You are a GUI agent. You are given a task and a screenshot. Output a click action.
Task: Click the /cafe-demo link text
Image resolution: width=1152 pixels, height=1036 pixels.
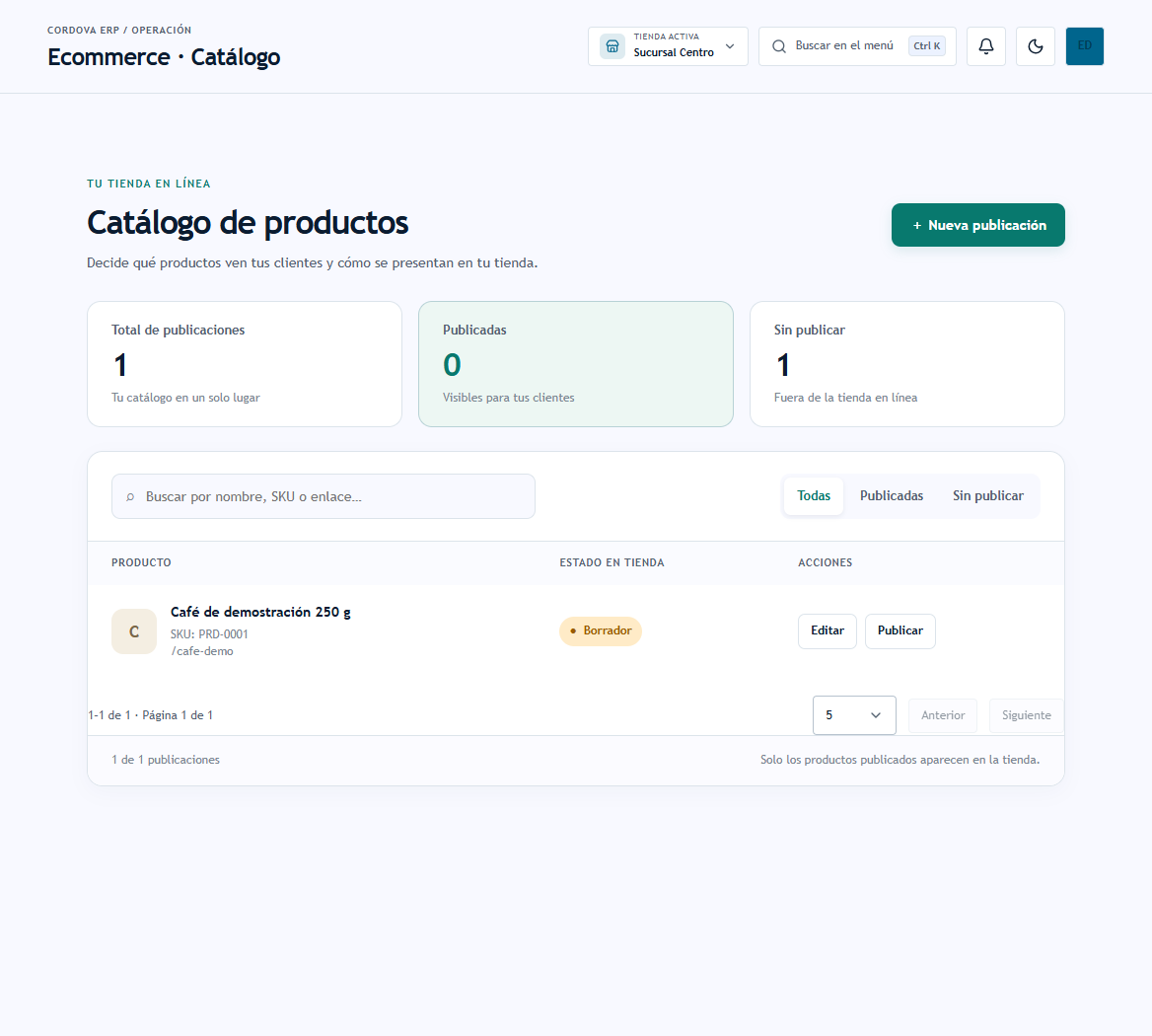point(202,651)
